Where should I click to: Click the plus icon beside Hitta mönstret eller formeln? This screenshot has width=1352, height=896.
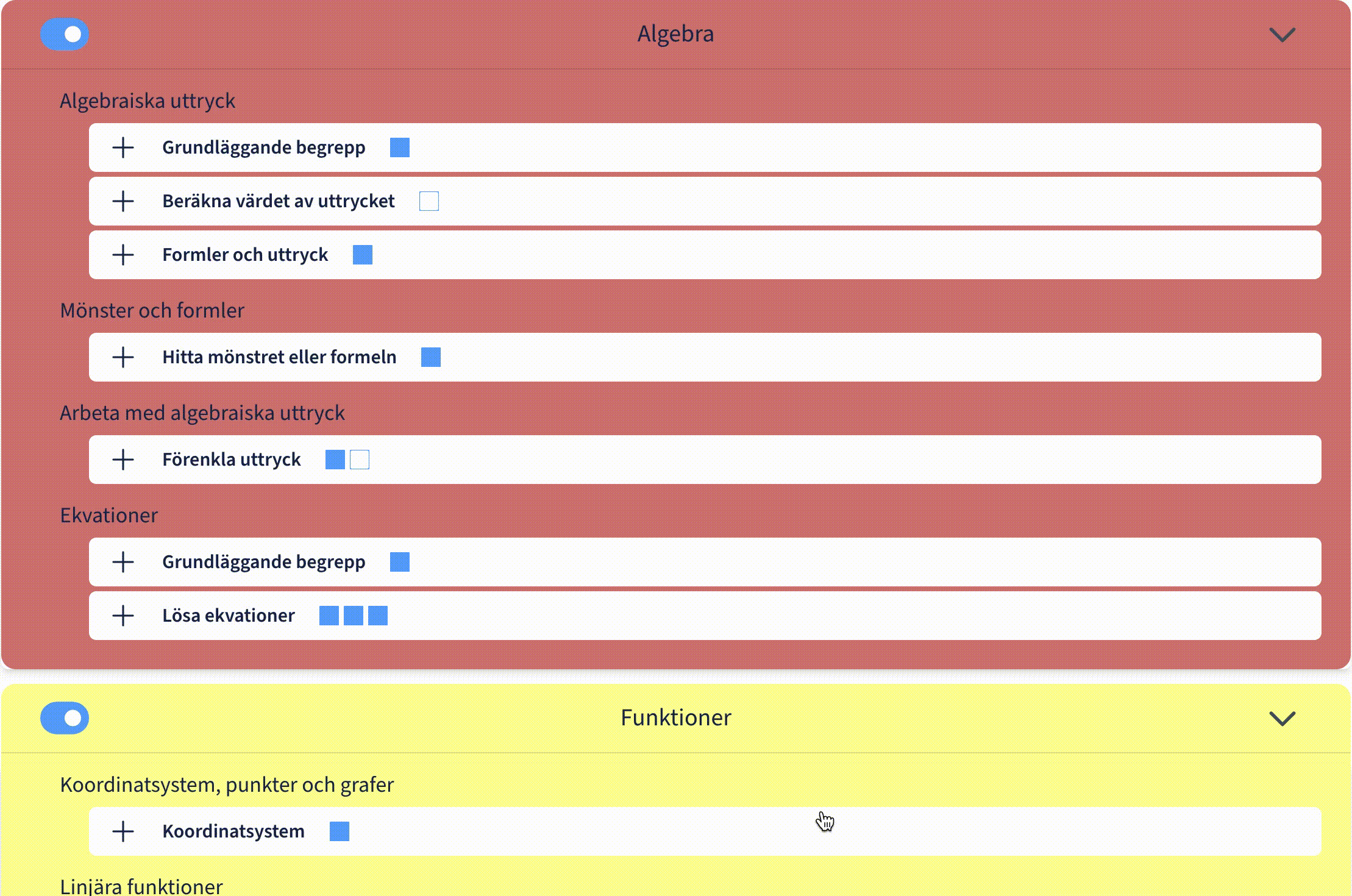tap(123, 357)
